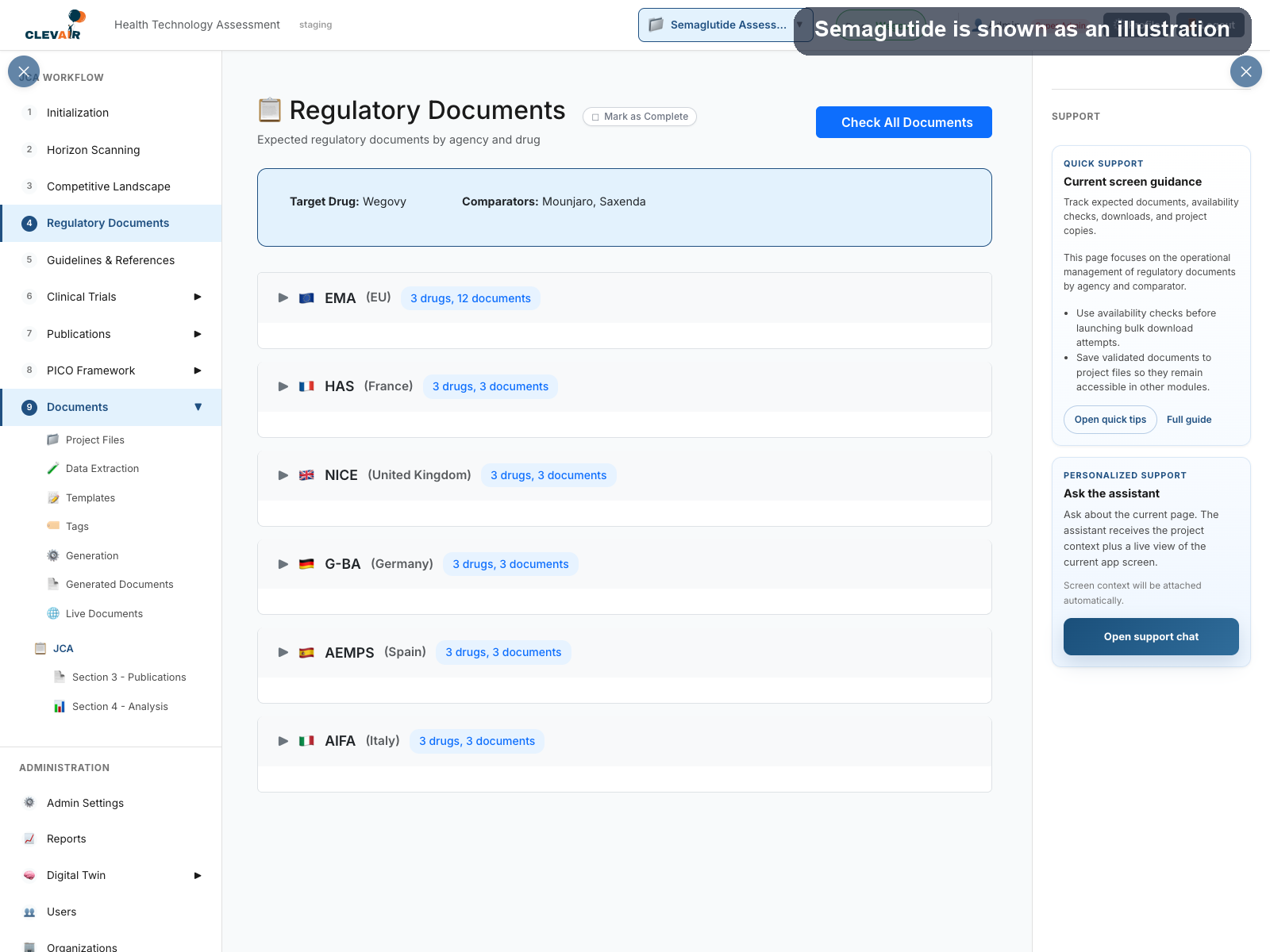
Task: Click the Section 3 - Publications page icon
Action: click(x=60, y=677)
